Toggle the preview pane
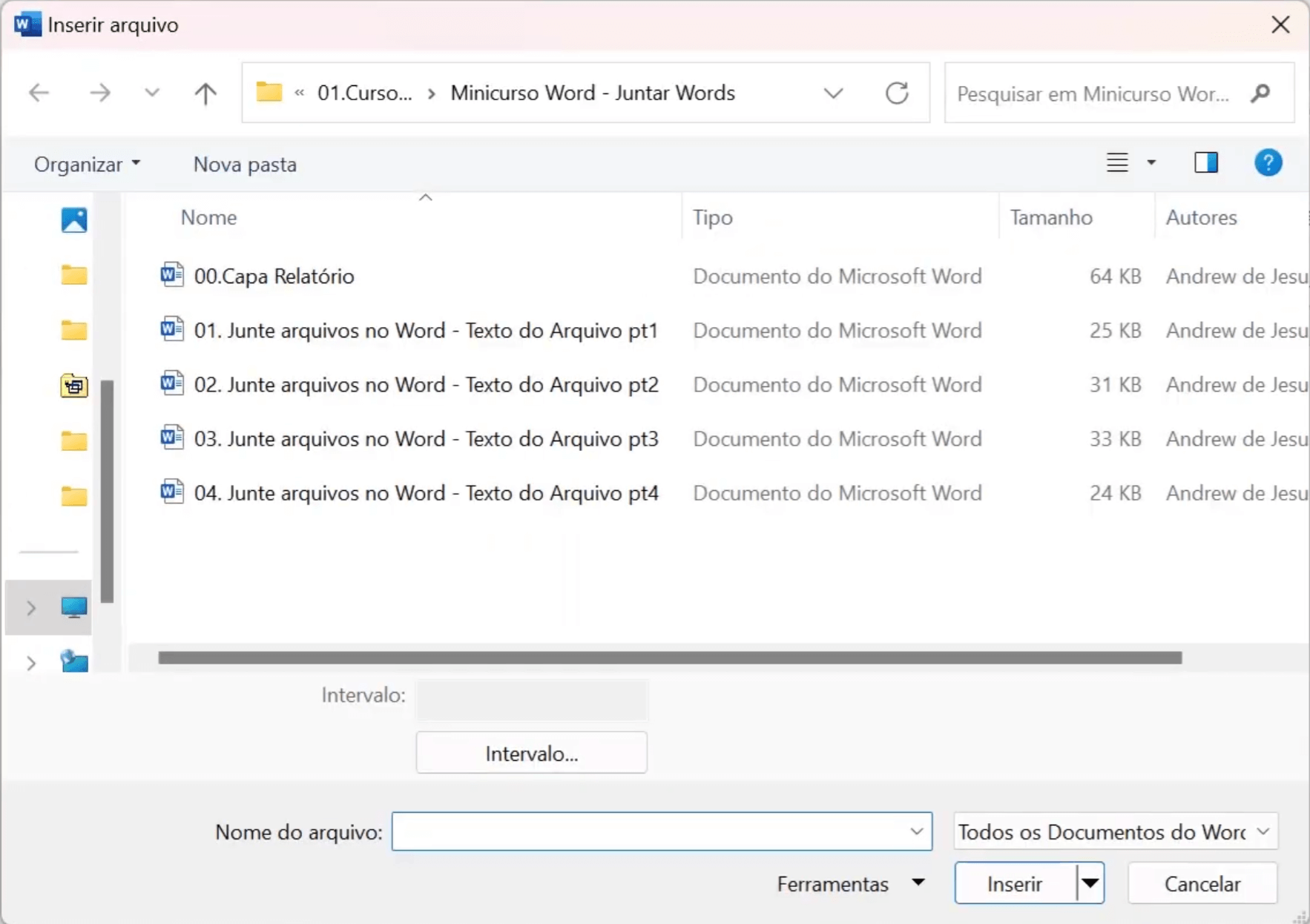The image size is (1310, 924). click(x=1206, y=162)
